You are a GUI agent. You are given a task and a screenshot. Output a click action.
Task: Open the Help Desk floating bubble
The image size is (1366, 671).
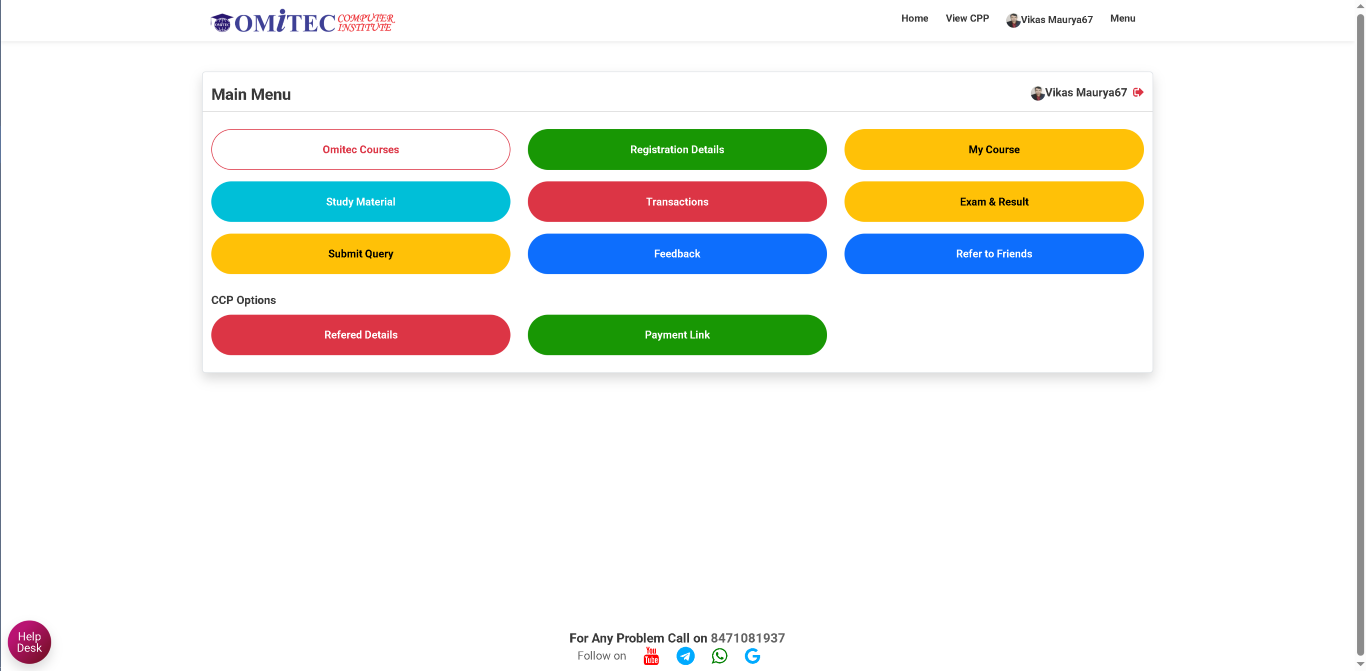pos(29,642)
